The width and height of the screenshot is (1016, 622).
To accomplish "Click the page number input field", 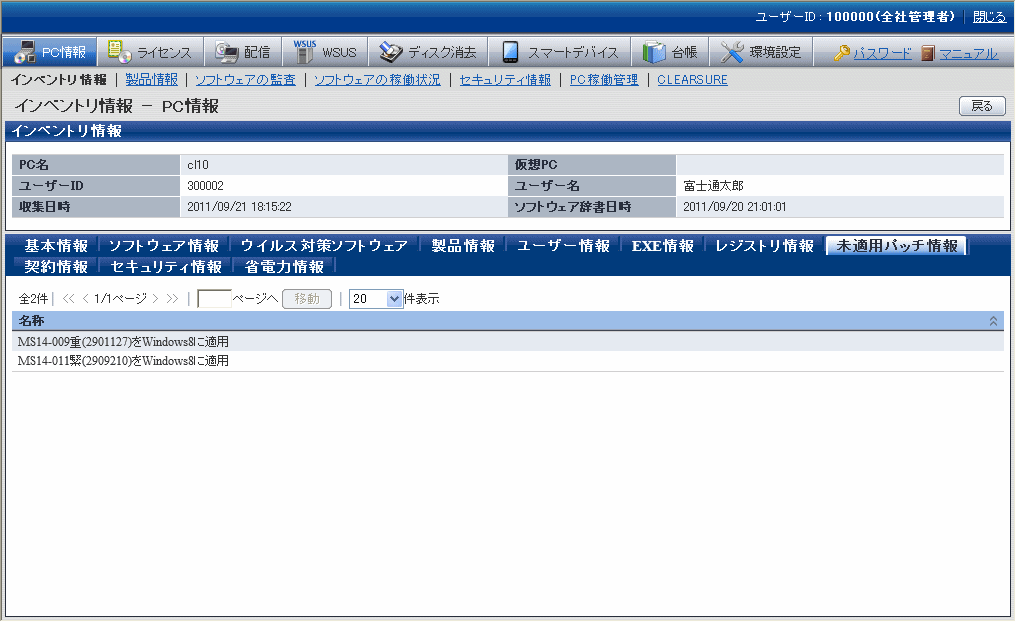I will (x=214, y=299).
